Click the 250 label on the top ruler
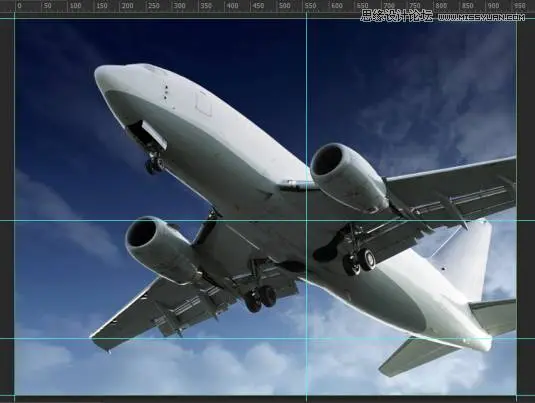535x403 pixels. click(x=154, y=6)
